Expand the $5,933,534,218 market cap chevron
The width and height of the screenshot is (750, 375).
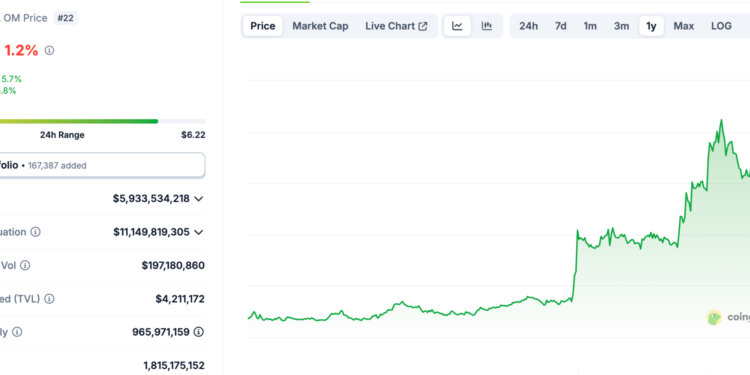click(x=199, y=199)
